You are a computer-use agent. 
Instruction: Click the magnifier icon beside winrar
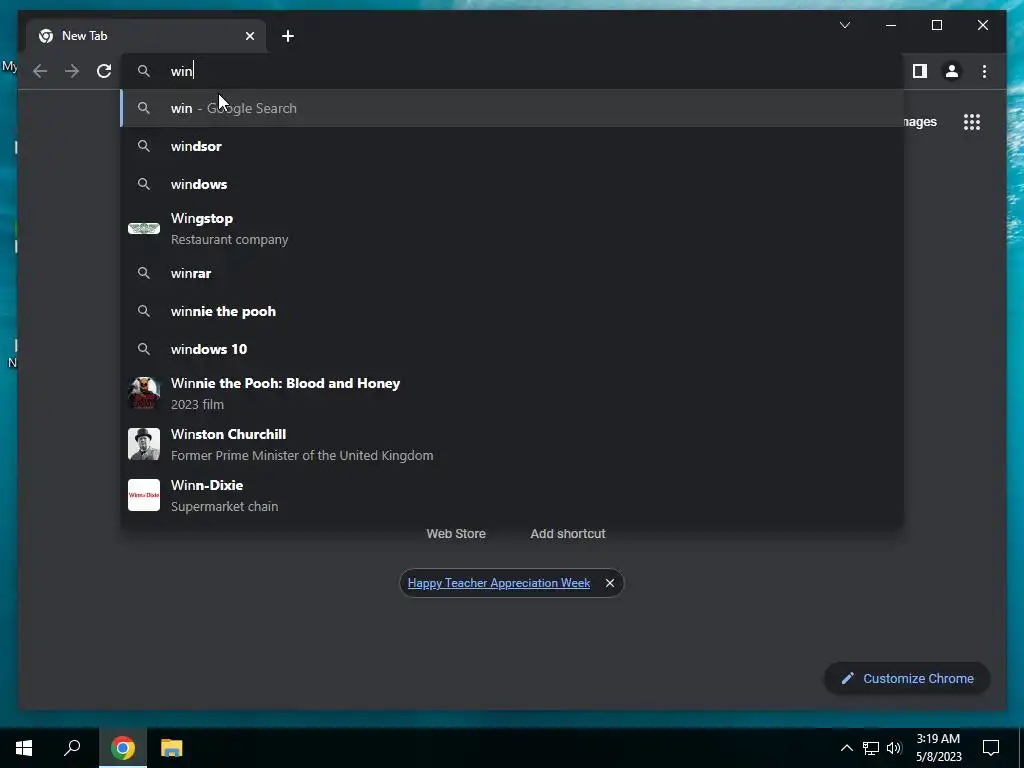(x=144, y=273)
